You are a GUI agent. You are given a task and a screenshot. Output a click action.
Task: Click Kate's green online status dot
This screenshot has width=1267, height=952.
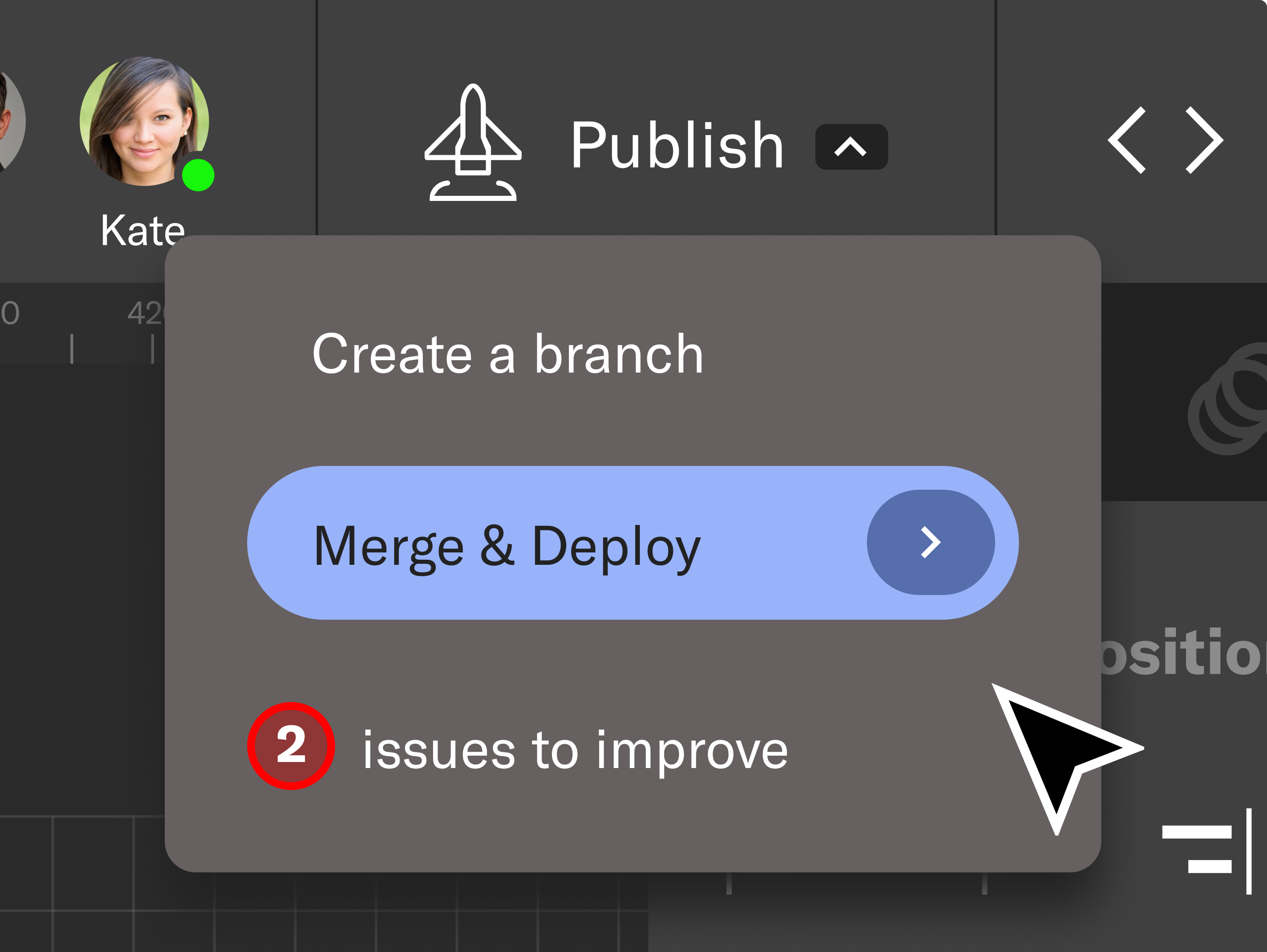(x=198, y=175)
